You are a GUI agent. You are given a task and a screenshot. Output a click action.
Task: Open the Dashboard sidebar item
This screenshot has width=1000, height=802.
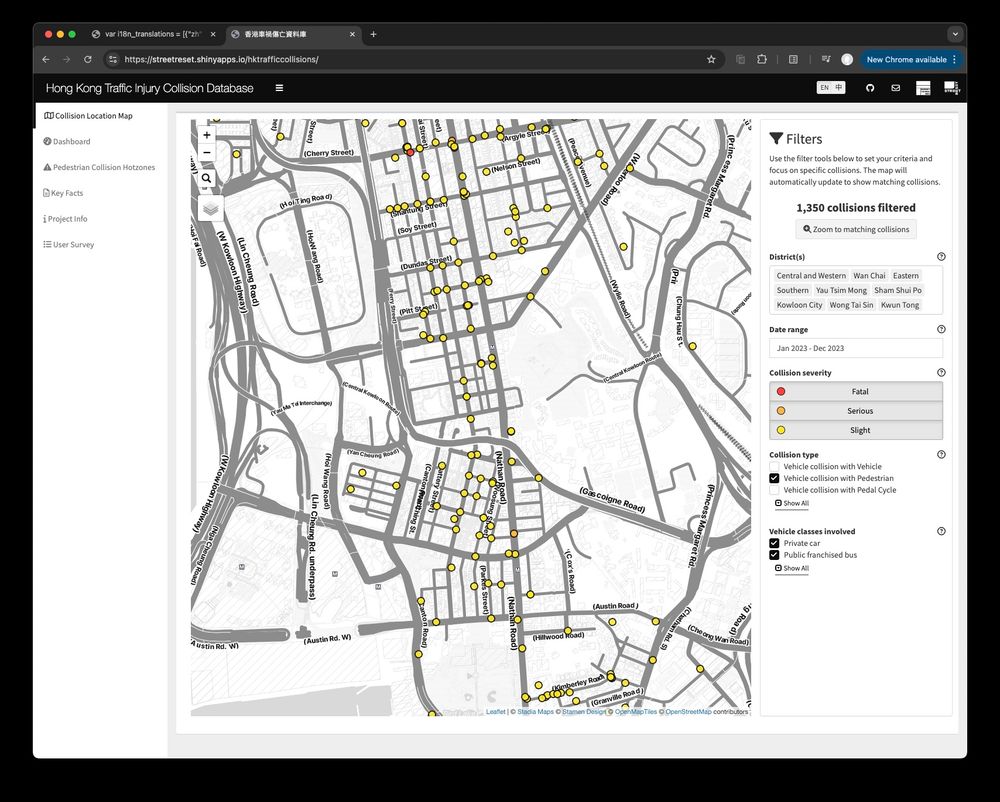[67, 142]
